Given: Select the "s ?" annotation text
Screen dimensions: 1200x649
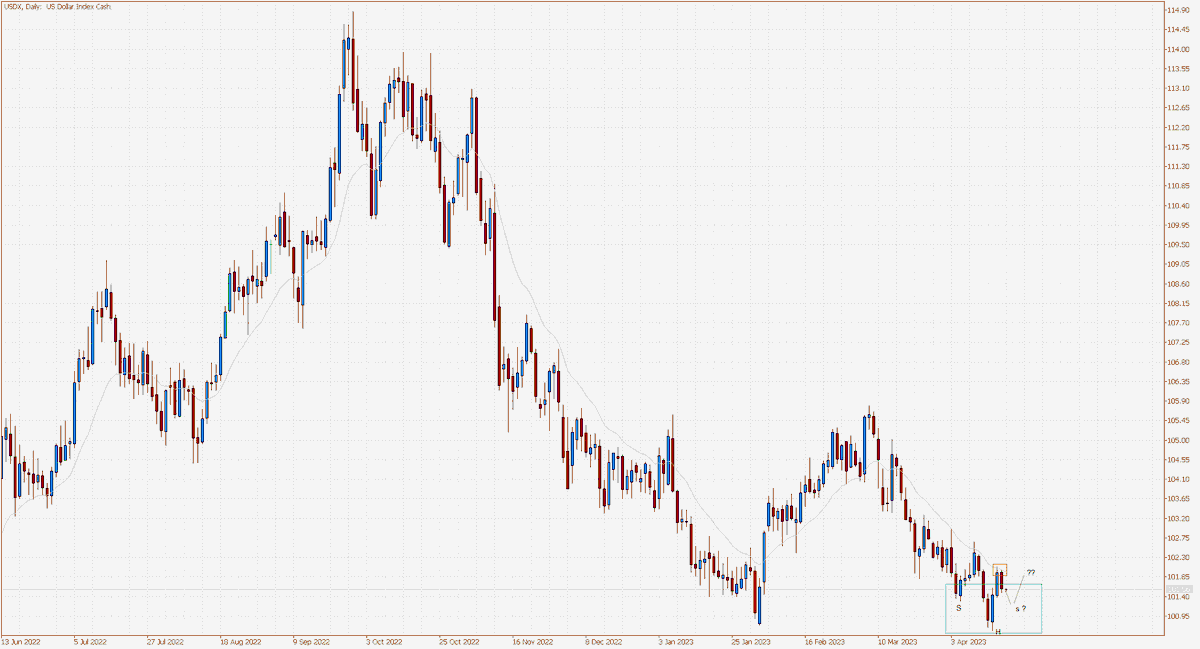Looking at the screenshot, I should pos(1020,608).
